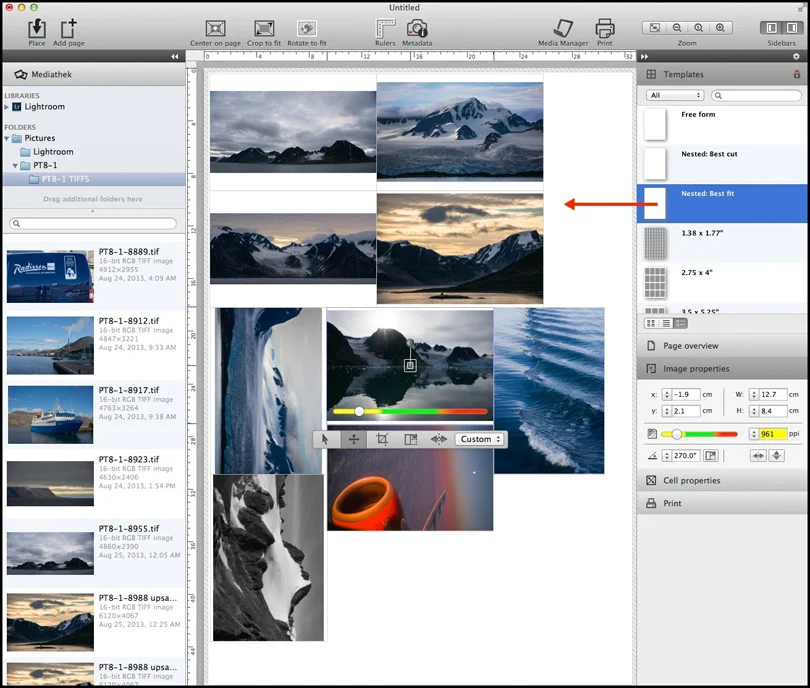The width and height of the screenshot is (810, 688).
Task: Open the template filter All dropdown
Action: coord(675,95)
